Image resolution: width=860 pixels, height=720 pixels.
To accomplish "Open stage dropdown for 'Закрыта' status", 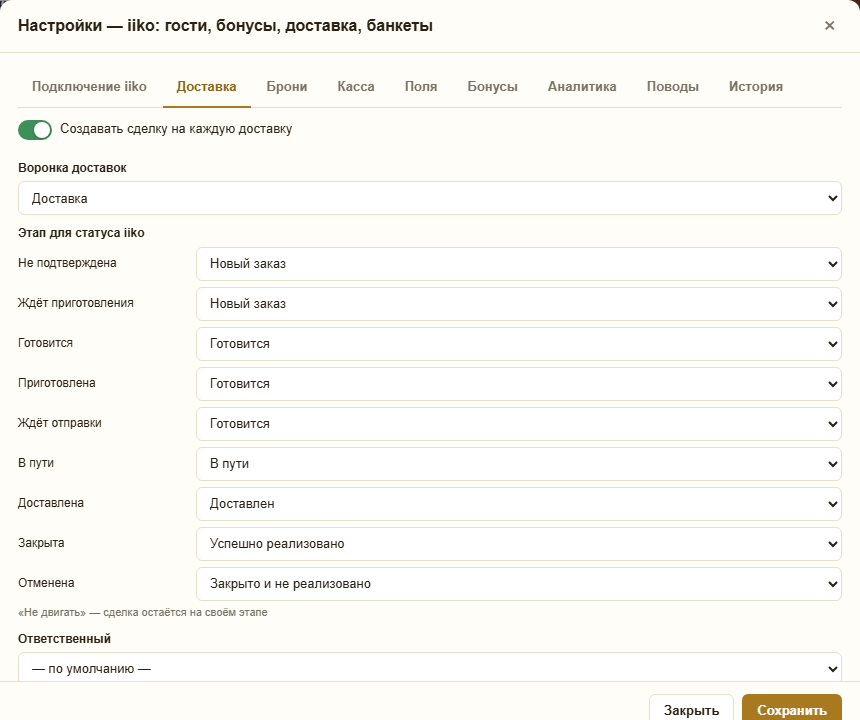I will coord(519,544).
